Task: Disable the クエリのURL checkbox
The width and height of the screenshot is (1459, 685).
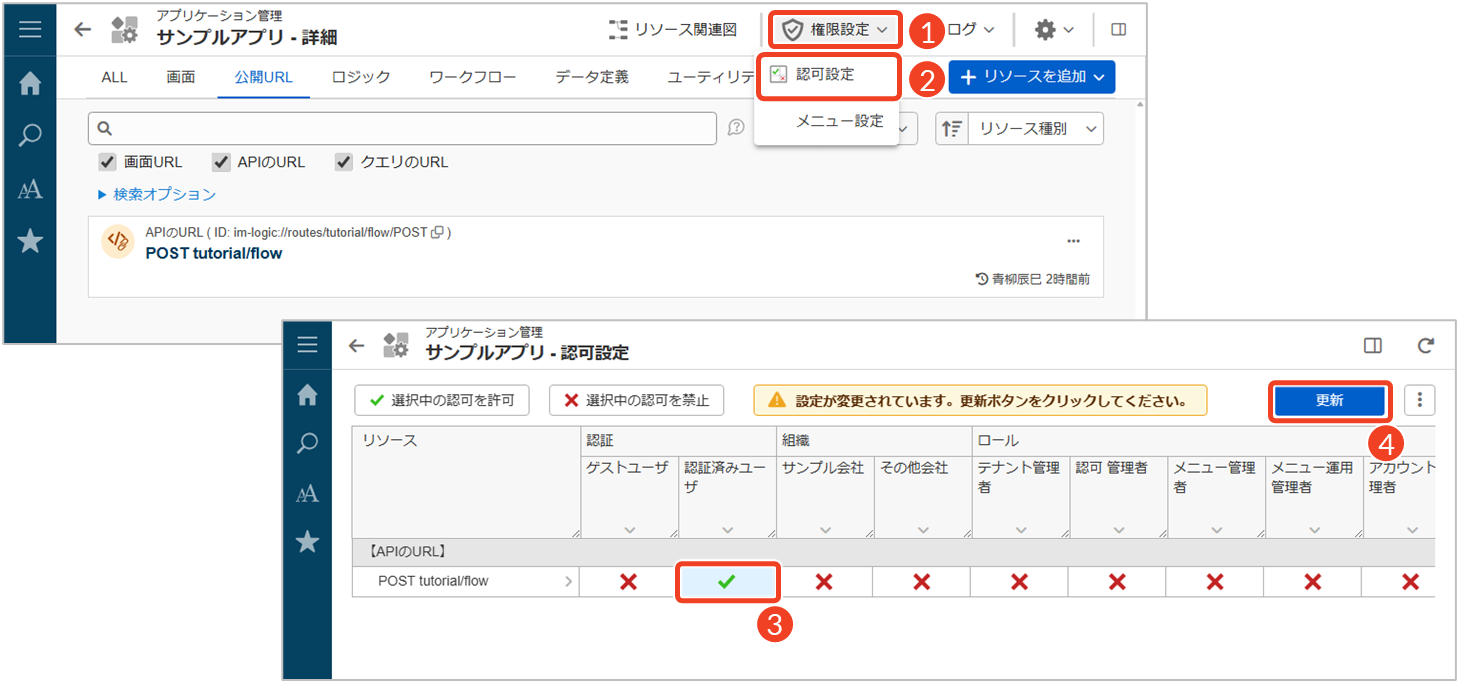Action: point(343,162)
